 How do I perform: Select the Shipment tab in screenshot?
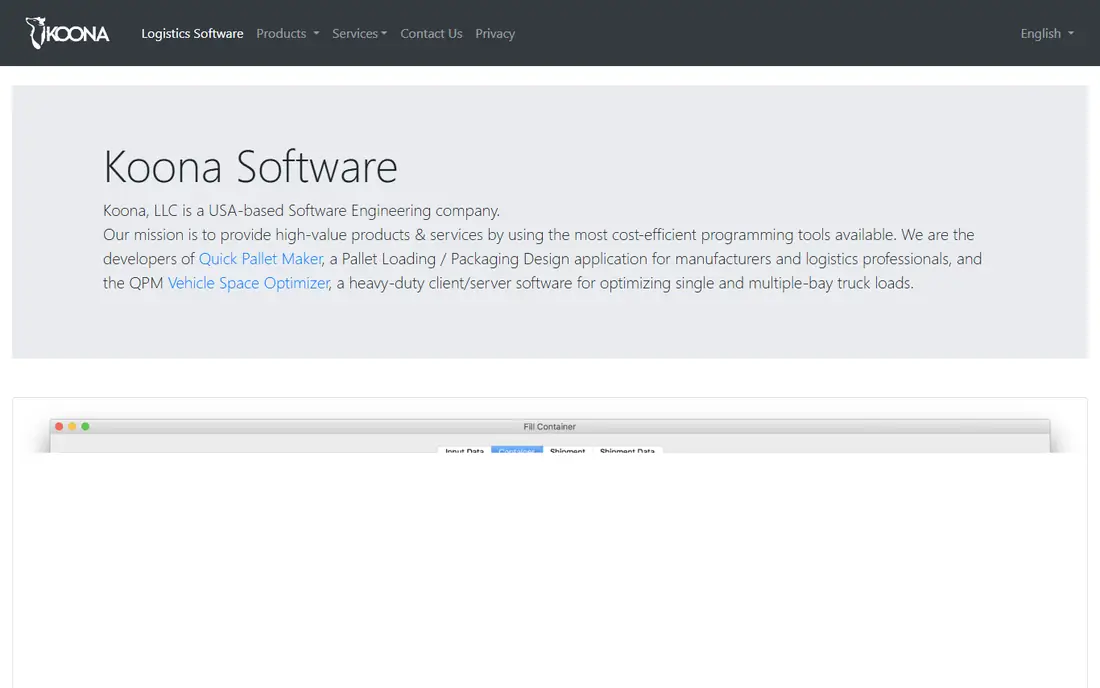click(x=568, y=450)
